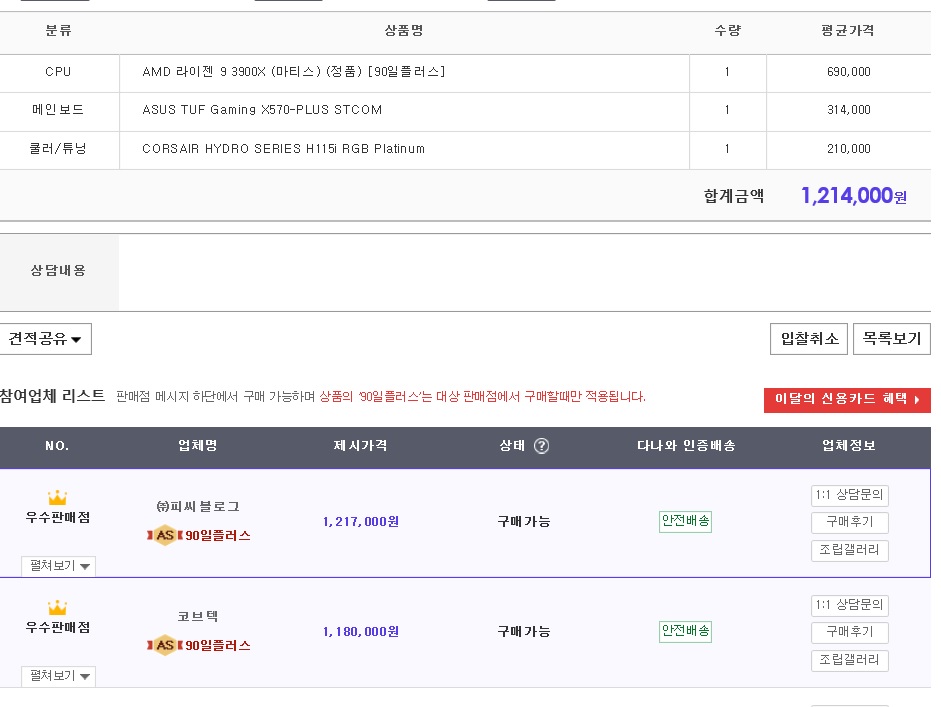
Task: Click the 안전배송 badge for 코브텍
Action: 685,631
